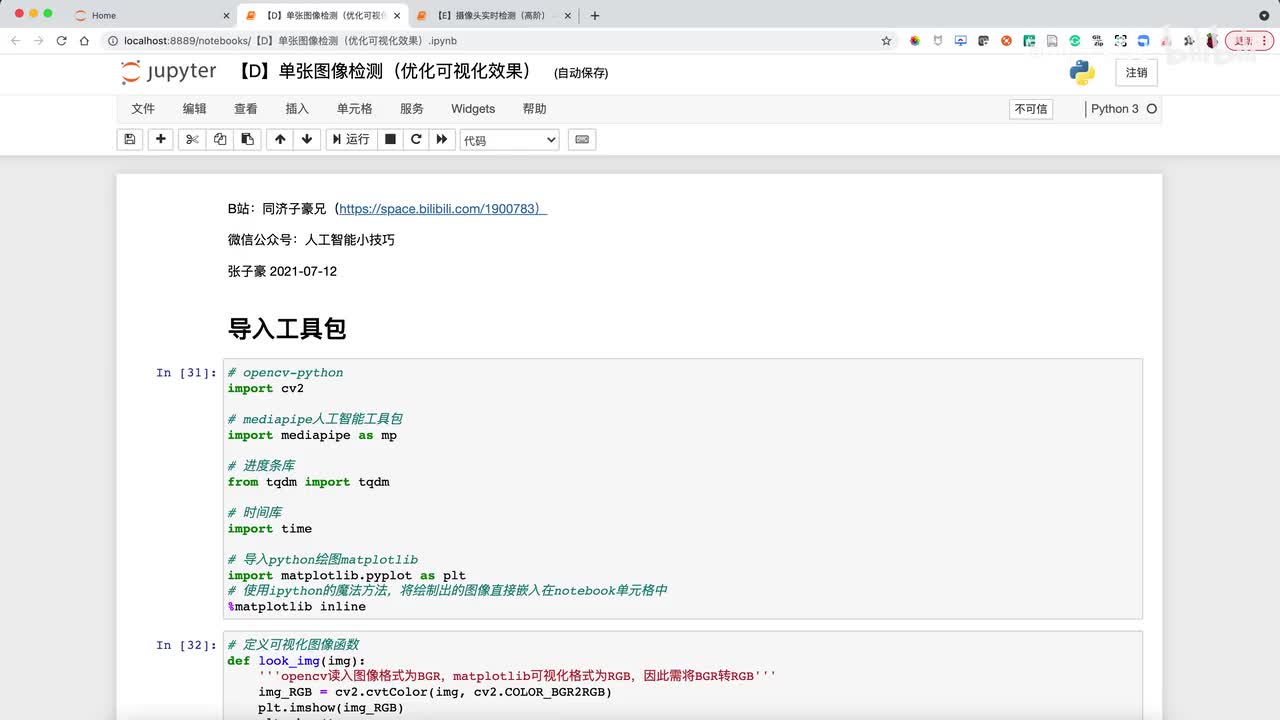
Task: Open the 编辑 menu
Action: pos(194,109)
